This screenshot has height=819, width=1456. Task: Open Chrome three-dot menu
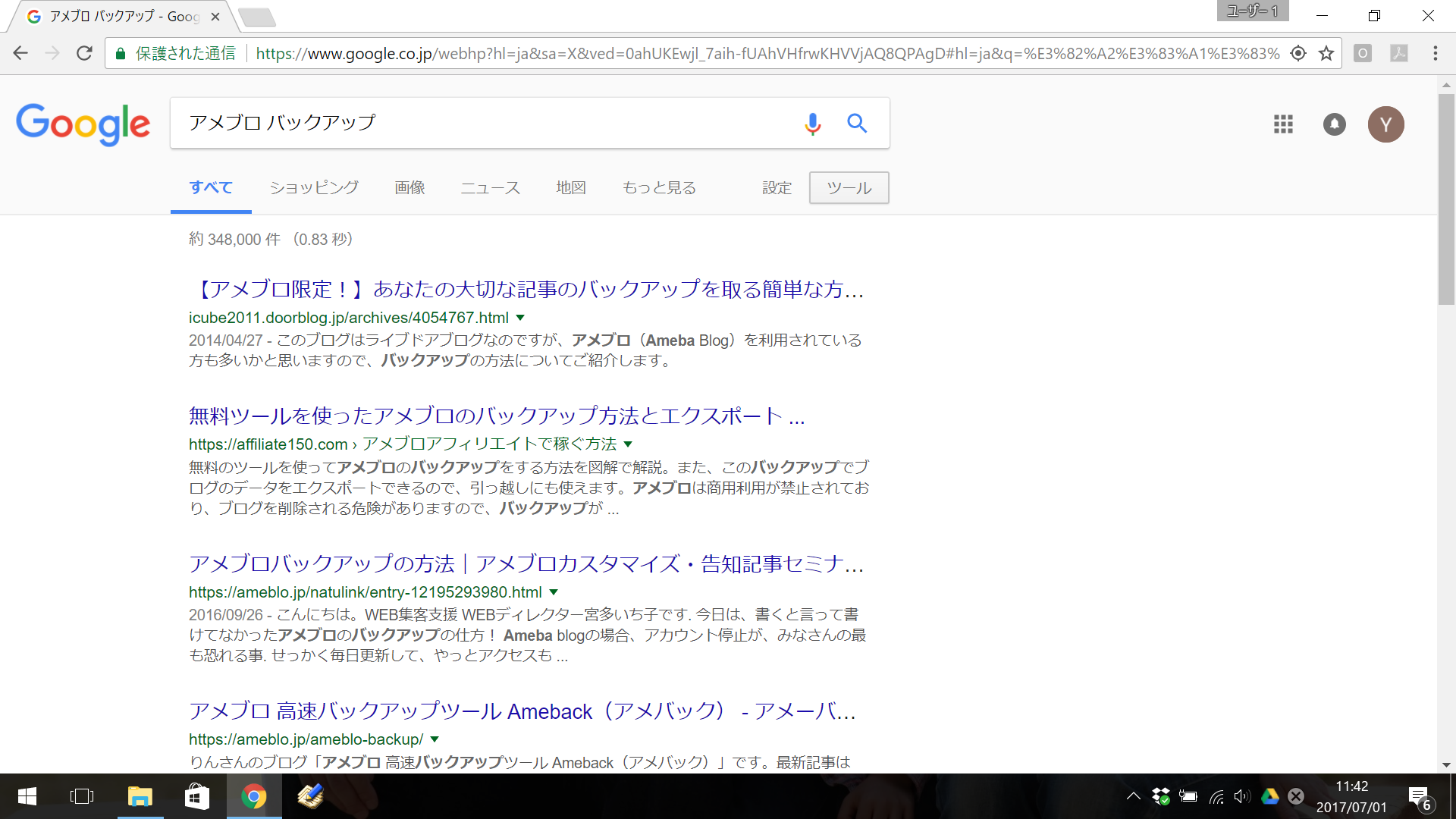click(1435, 53)
